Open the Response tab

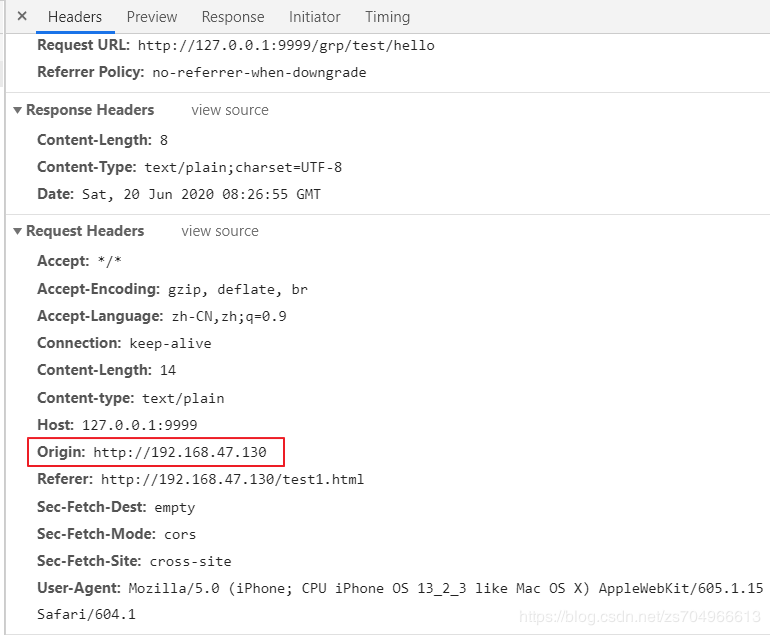(x=233, y=17)
